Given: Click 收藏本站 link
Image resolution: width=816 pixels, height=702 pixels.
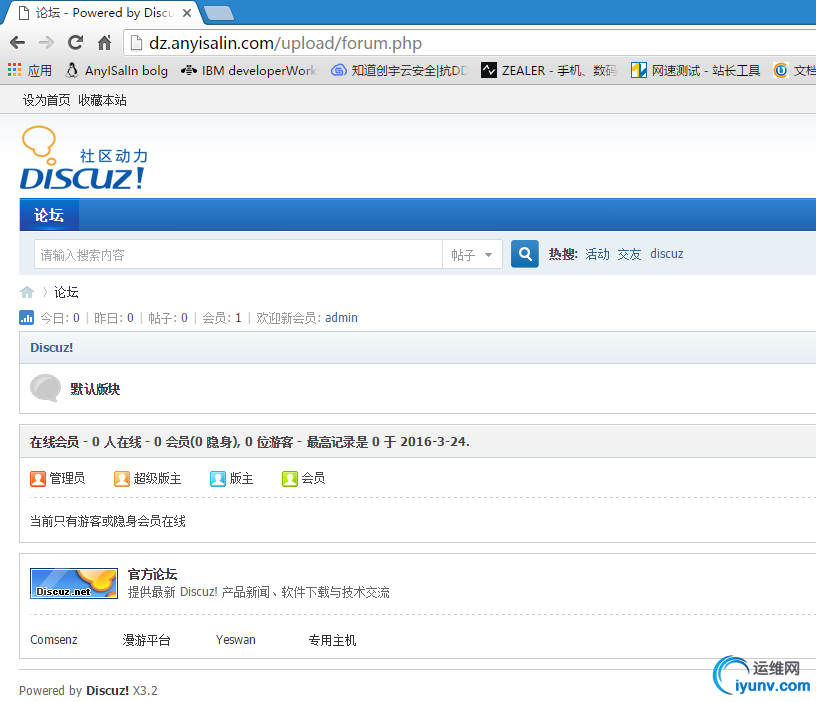Looking at the screenshot, I should pyautogui.click(x=103, y=100).
